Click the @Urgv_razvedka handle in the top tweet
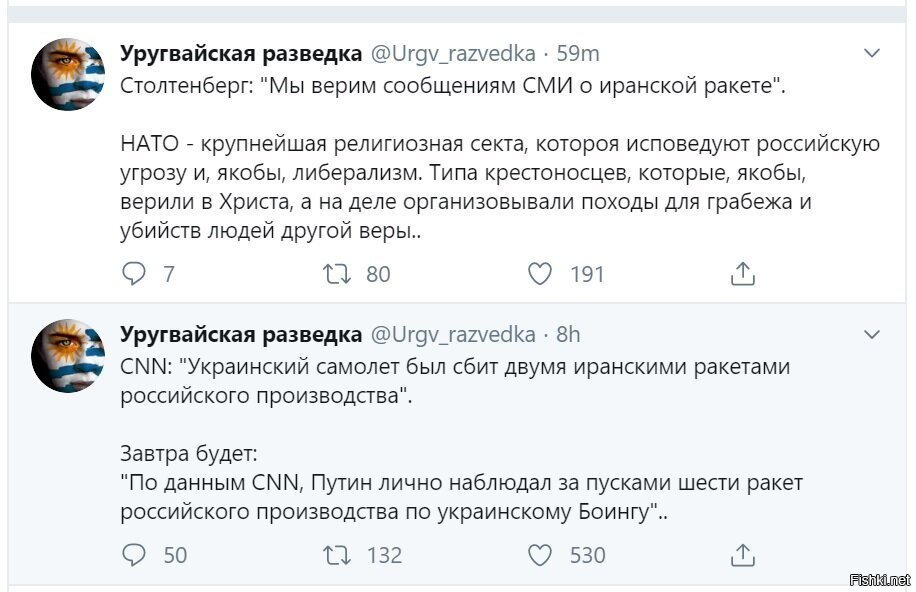916x592 pixels. point(453,54)
